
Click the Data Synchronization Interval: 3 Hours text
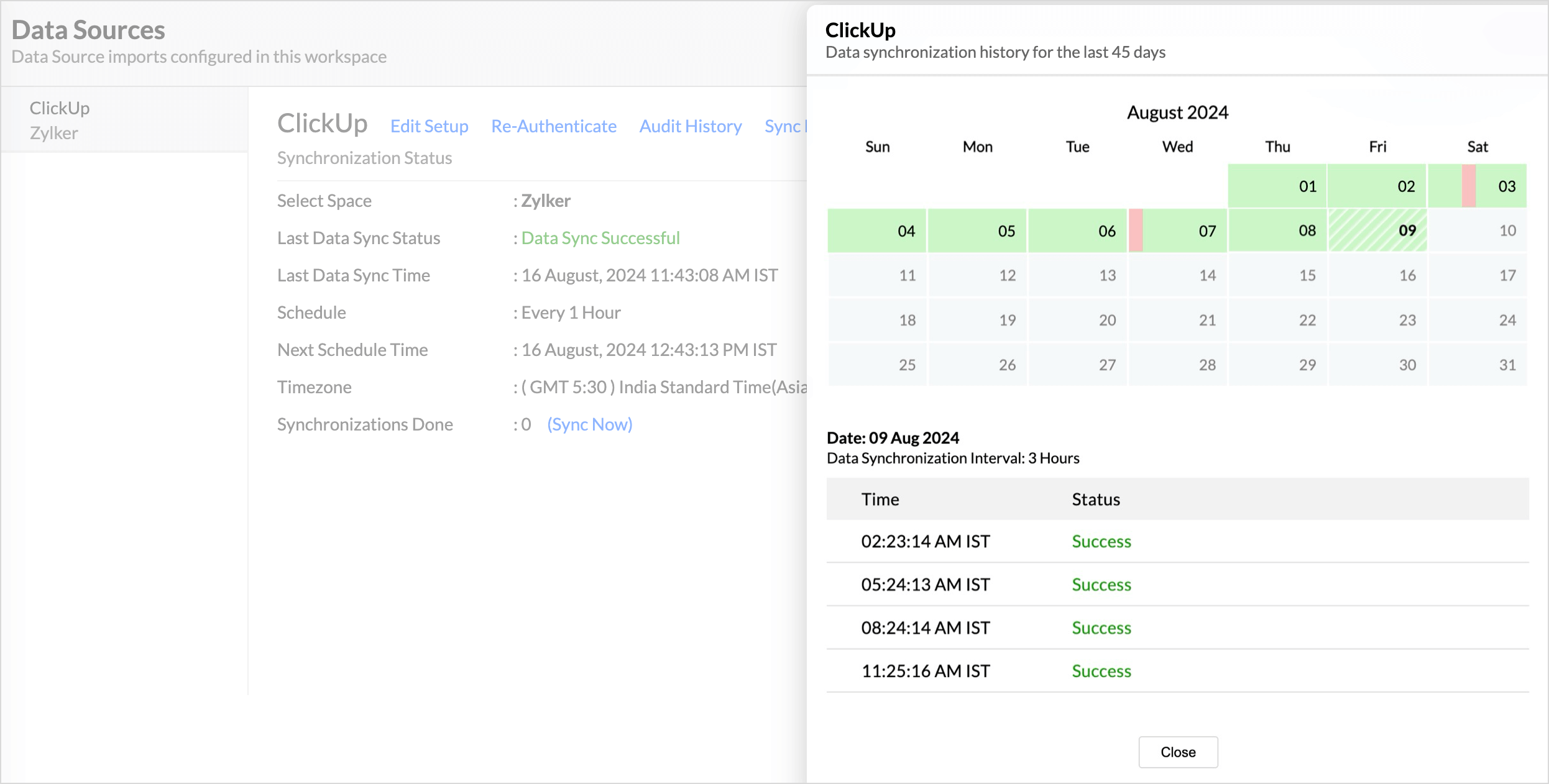(x=953, y=458)
